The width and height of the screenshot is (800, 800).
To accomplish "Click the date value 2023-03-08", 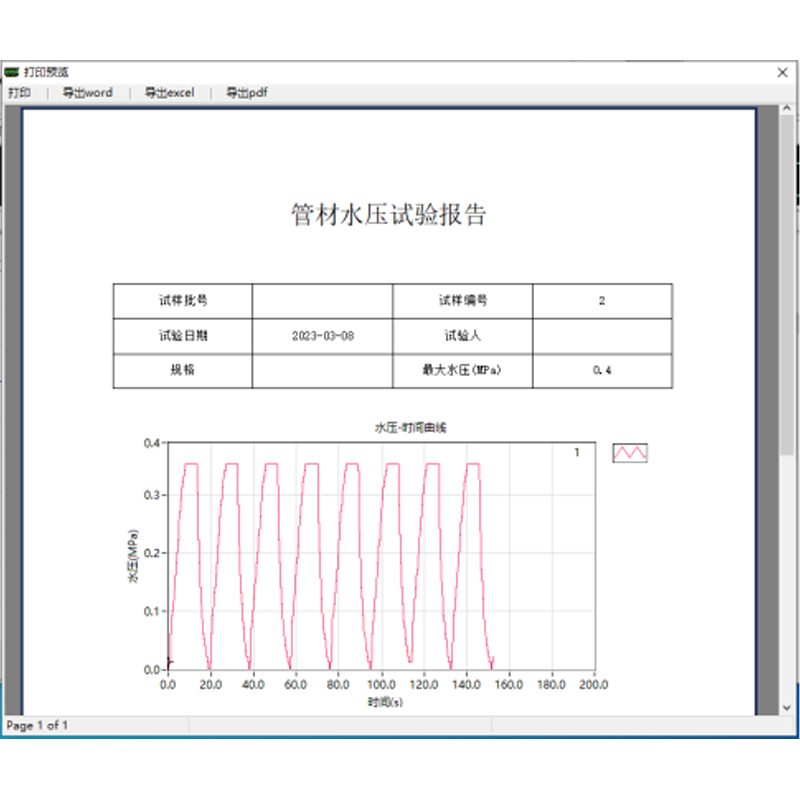I will [322, 336].
